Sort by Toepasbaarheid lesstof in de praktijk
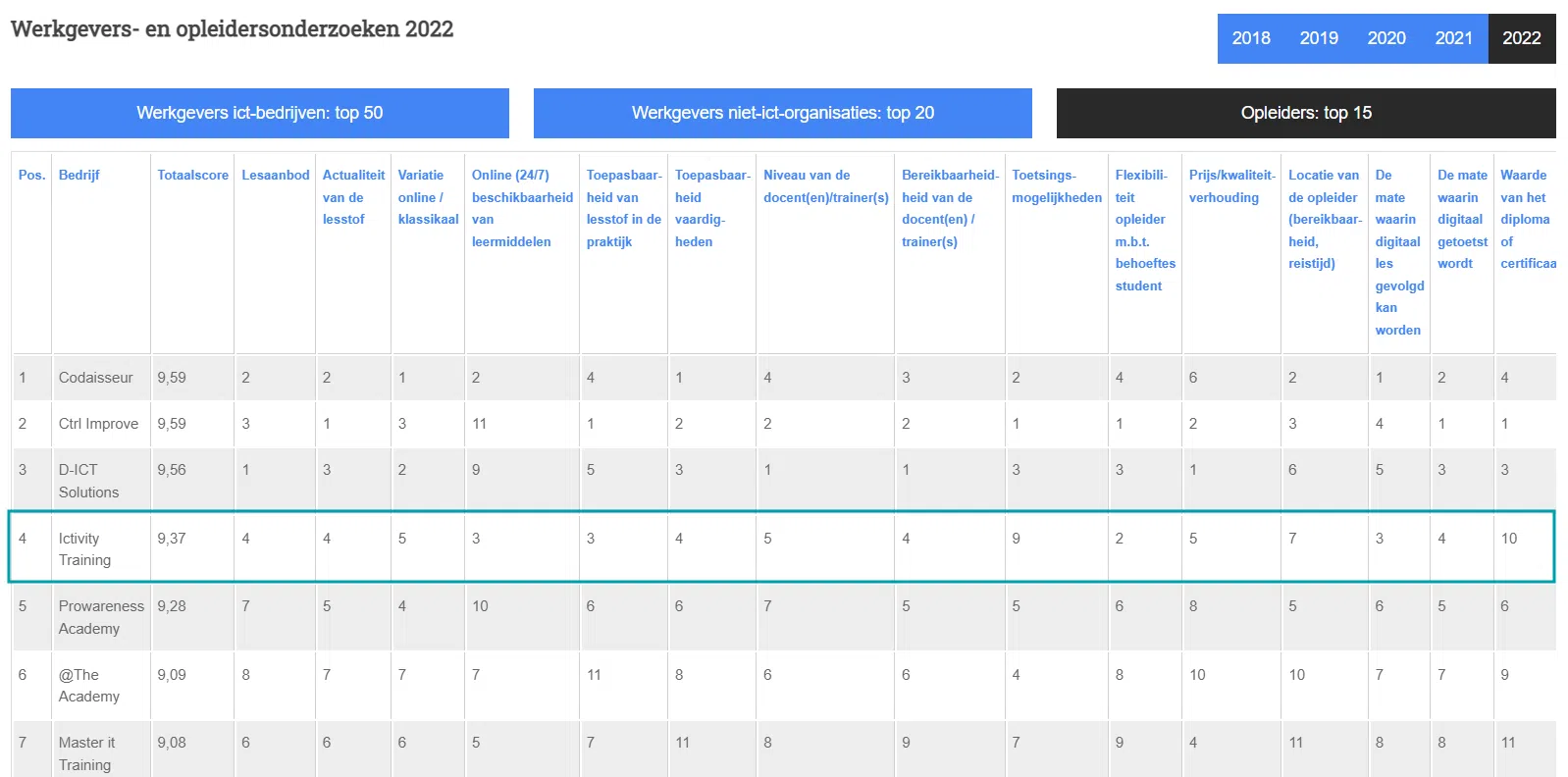 624,208
